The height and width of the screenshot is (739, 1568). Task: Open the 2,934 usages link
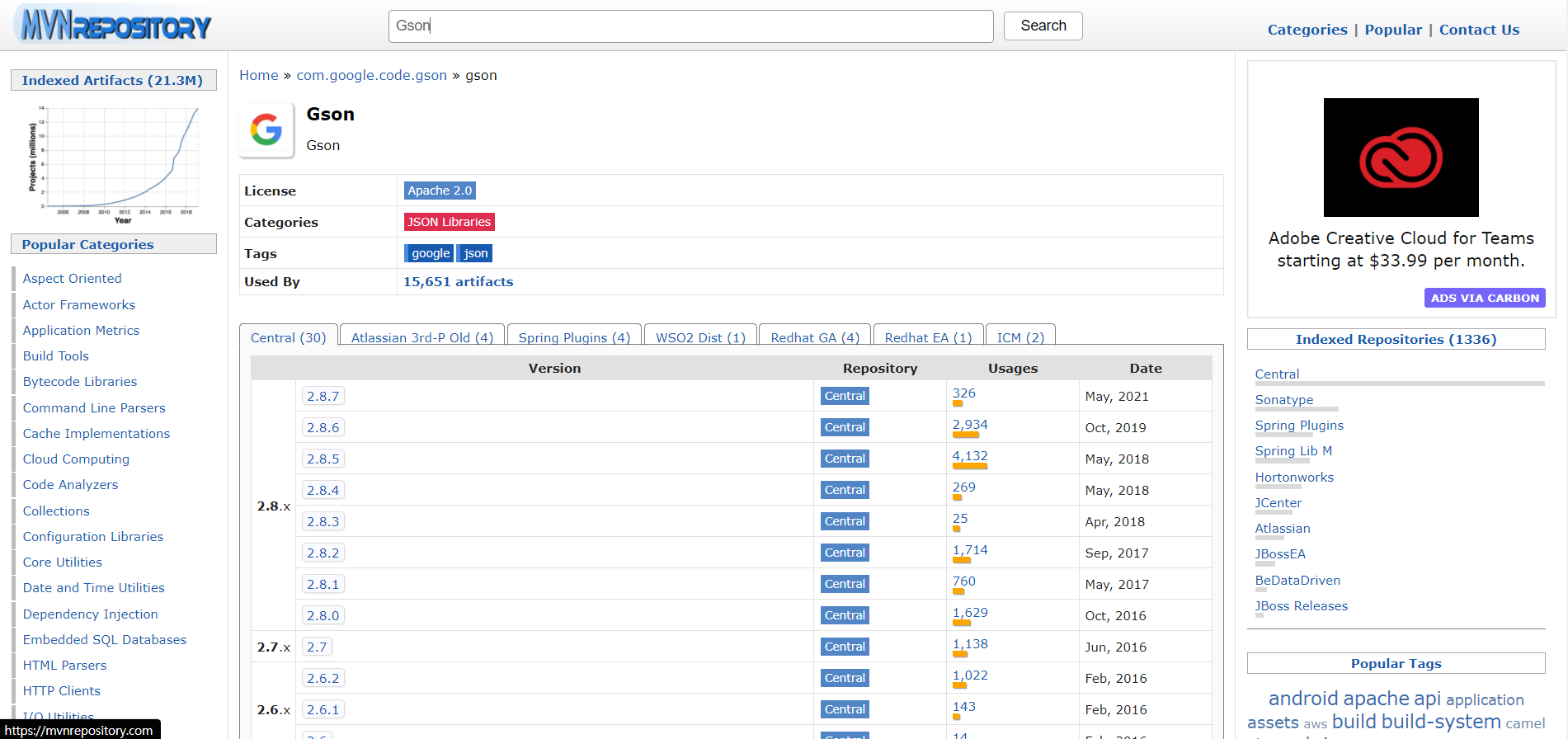tap(970, 425)
